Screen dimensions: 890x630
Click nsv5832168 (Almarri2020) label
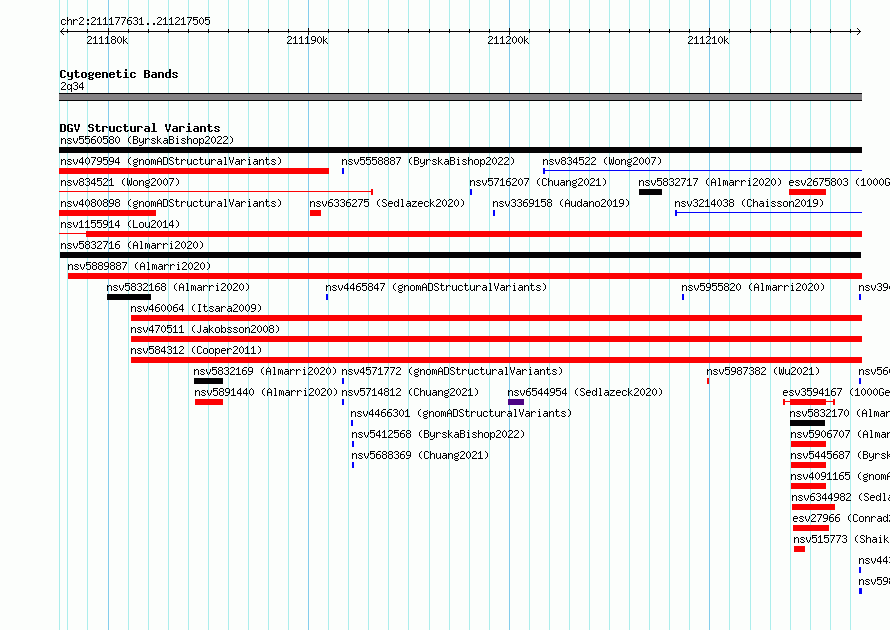(x=178, y=287)
